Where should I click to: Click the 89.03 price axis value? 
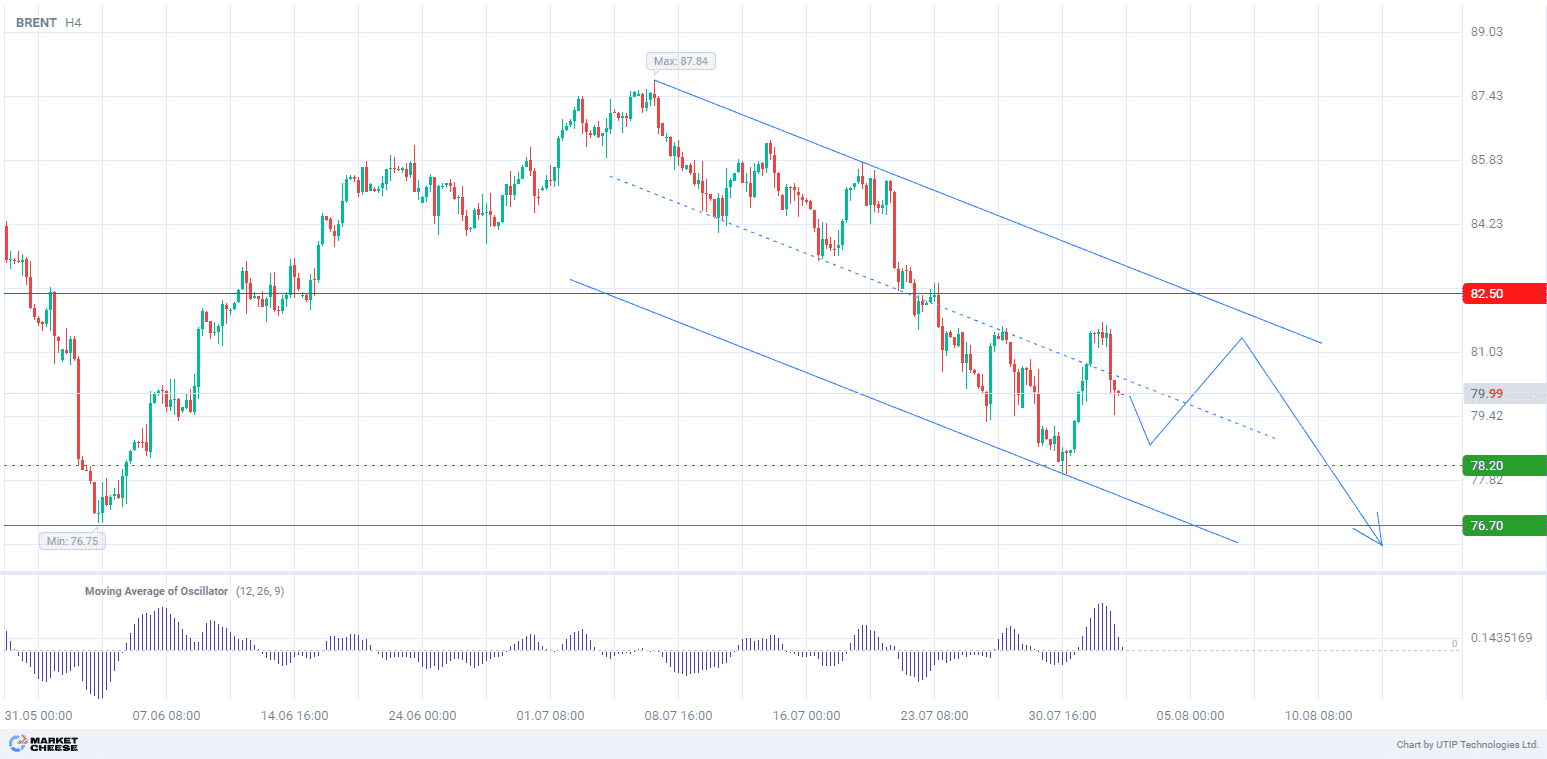coord(1487,32)
